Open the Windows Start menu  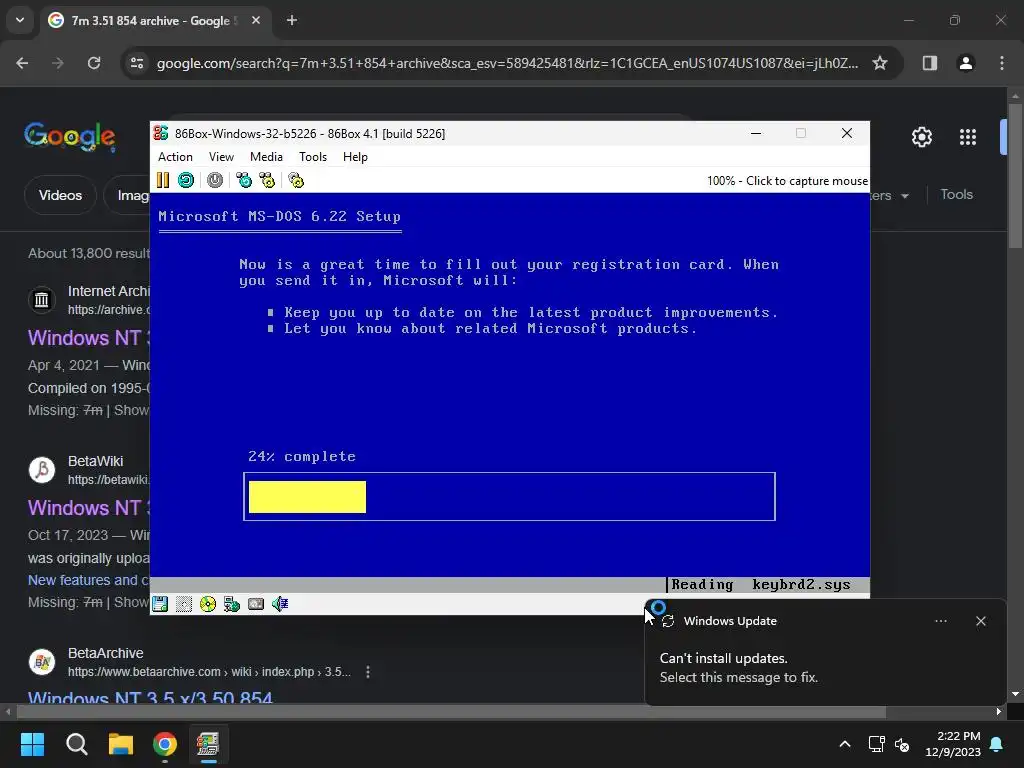(32, 744)
